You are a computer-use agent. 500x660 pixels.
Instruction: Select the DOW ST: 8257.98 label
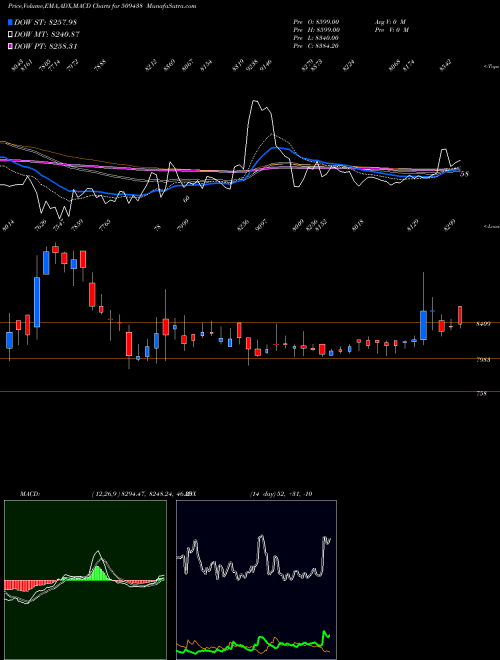click(x=45, y=22)
